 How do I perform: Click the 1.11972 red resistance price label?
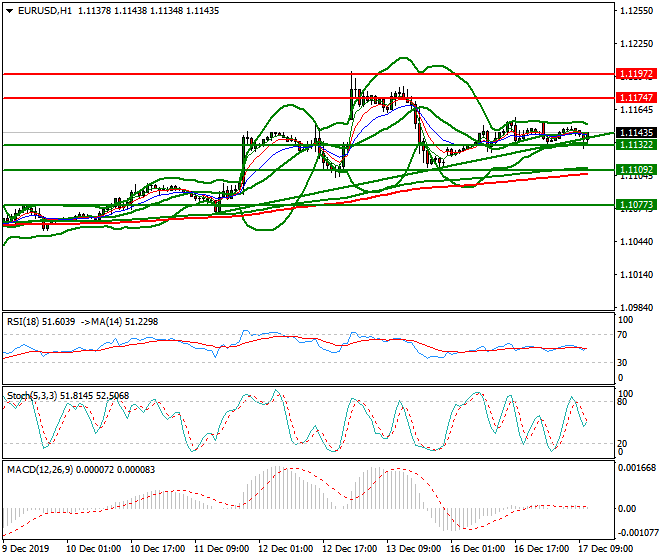click(x=636, y=74)
